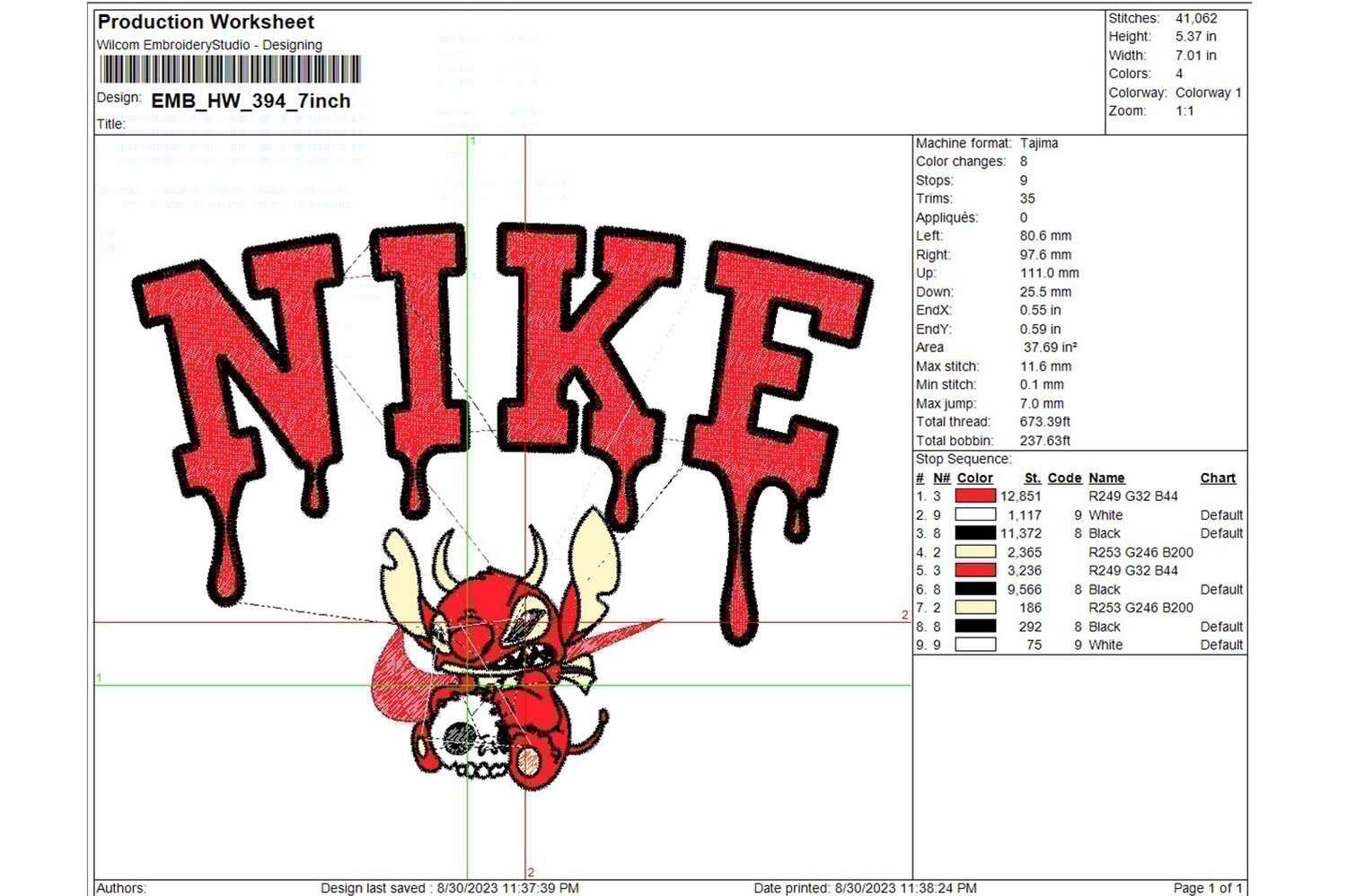Click the Max jump value "7.0 mm"
Screen dimensions: 1347x896
1042,404
